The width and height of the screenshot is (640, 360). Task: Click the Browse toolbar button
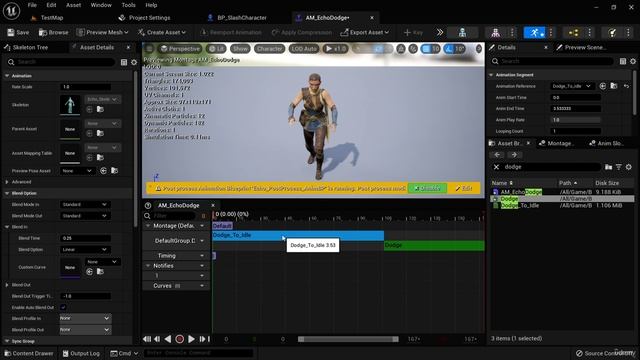53,32
